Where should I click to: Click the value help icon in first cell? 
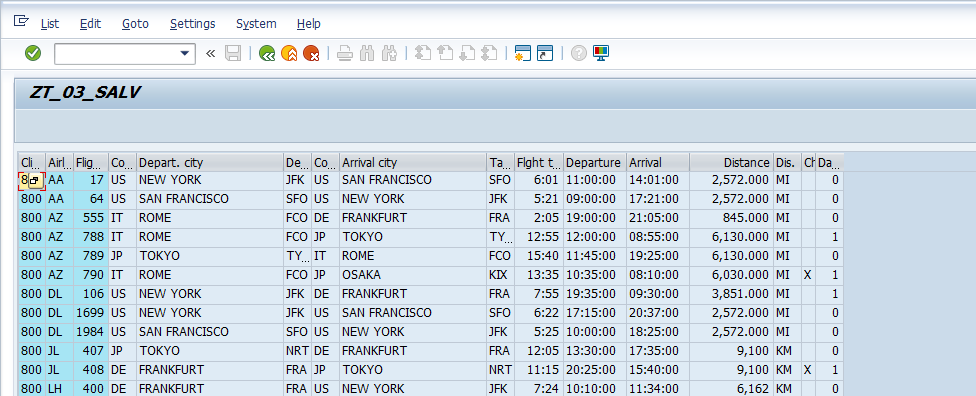(35, 181)
